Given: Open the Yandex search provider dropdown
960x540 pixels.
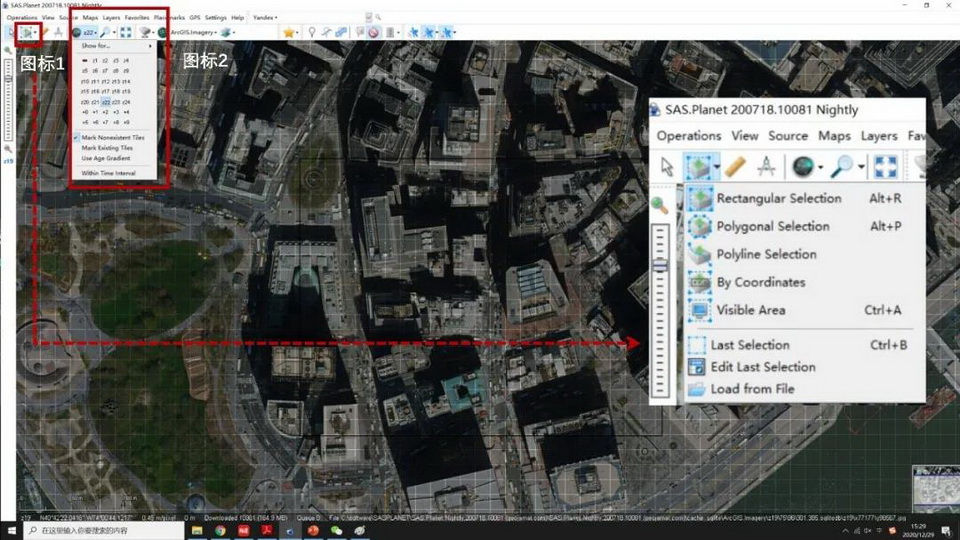Looking at the screenshot, I should [263, 18].
